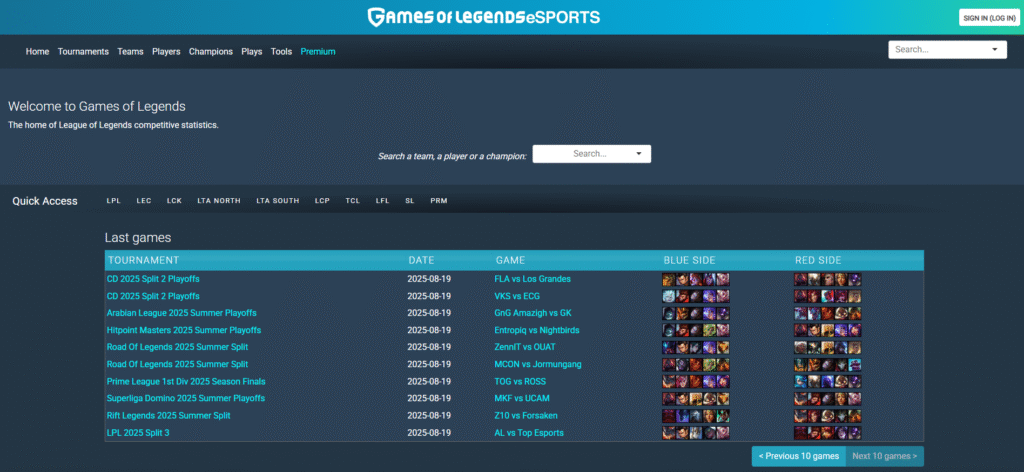The image size is (1024, 472).
Task: Open the Players menu
Action: [x=166, y=52]
